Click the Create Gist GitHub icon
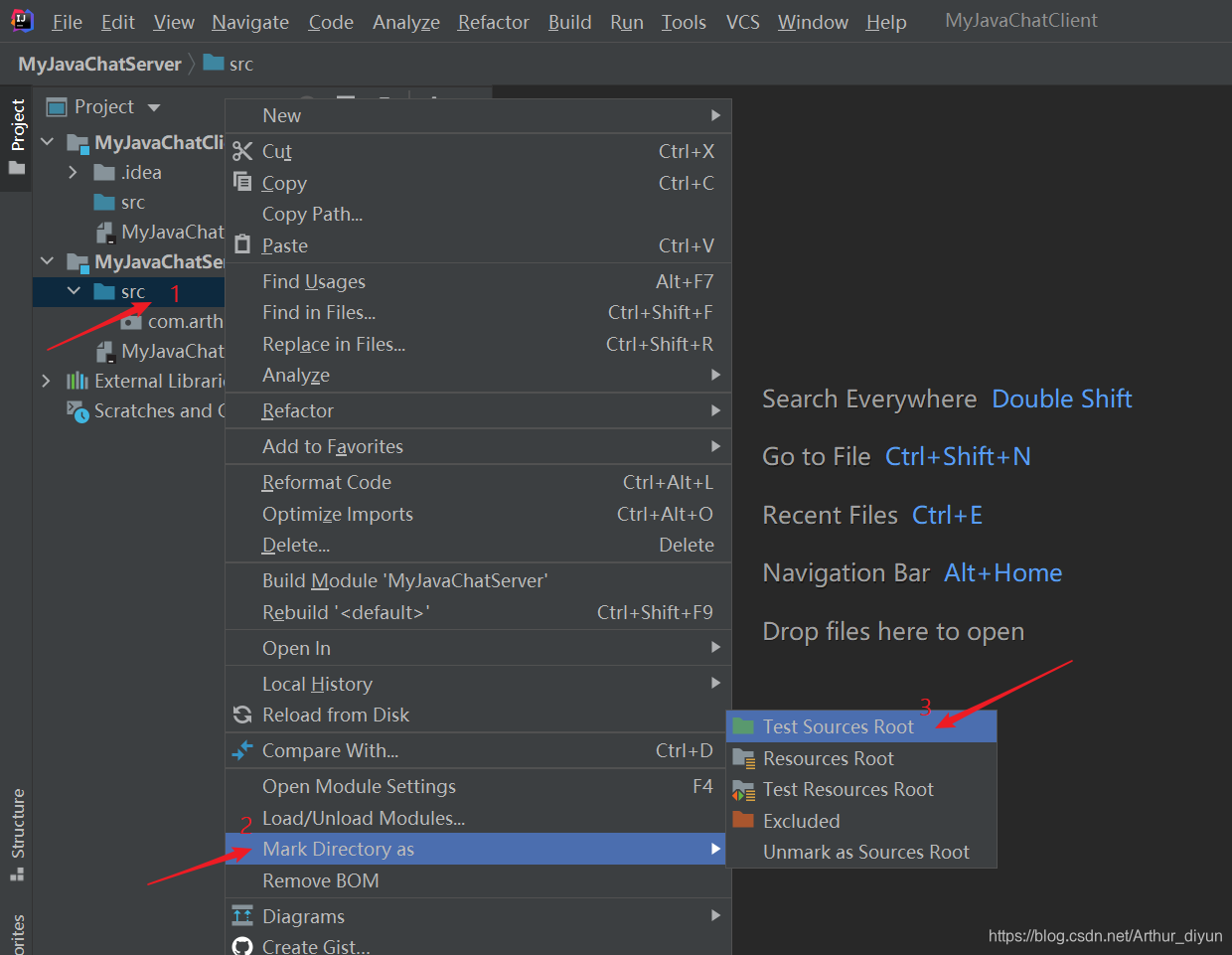The image size is (1232, 955). (x=242, y=946)
